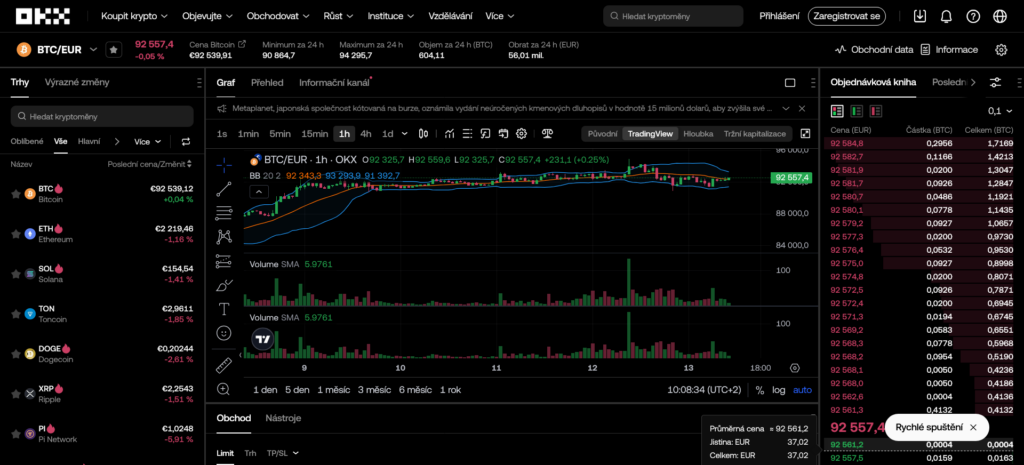
Task: Open the Informační kanál tab
Action: (334, 82)
